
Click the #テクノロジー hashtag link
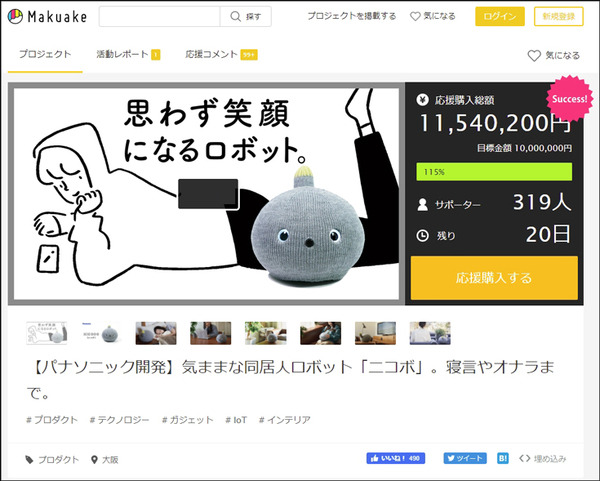pyautogui.click(x=121, y=420)
